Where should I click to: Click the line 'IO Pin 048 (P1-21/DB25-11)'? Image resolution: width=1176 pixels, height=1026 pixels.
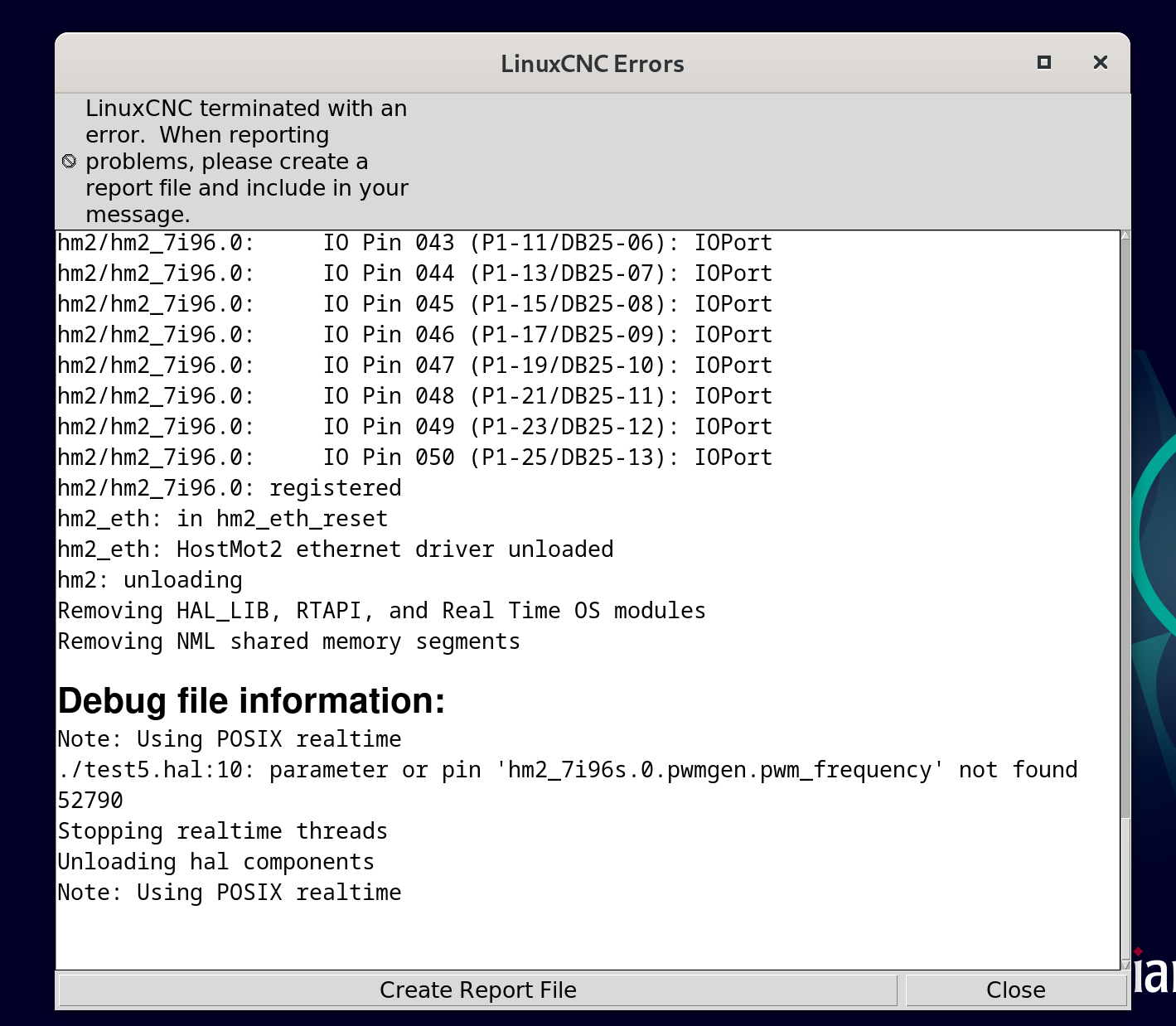tap(415, 396)
